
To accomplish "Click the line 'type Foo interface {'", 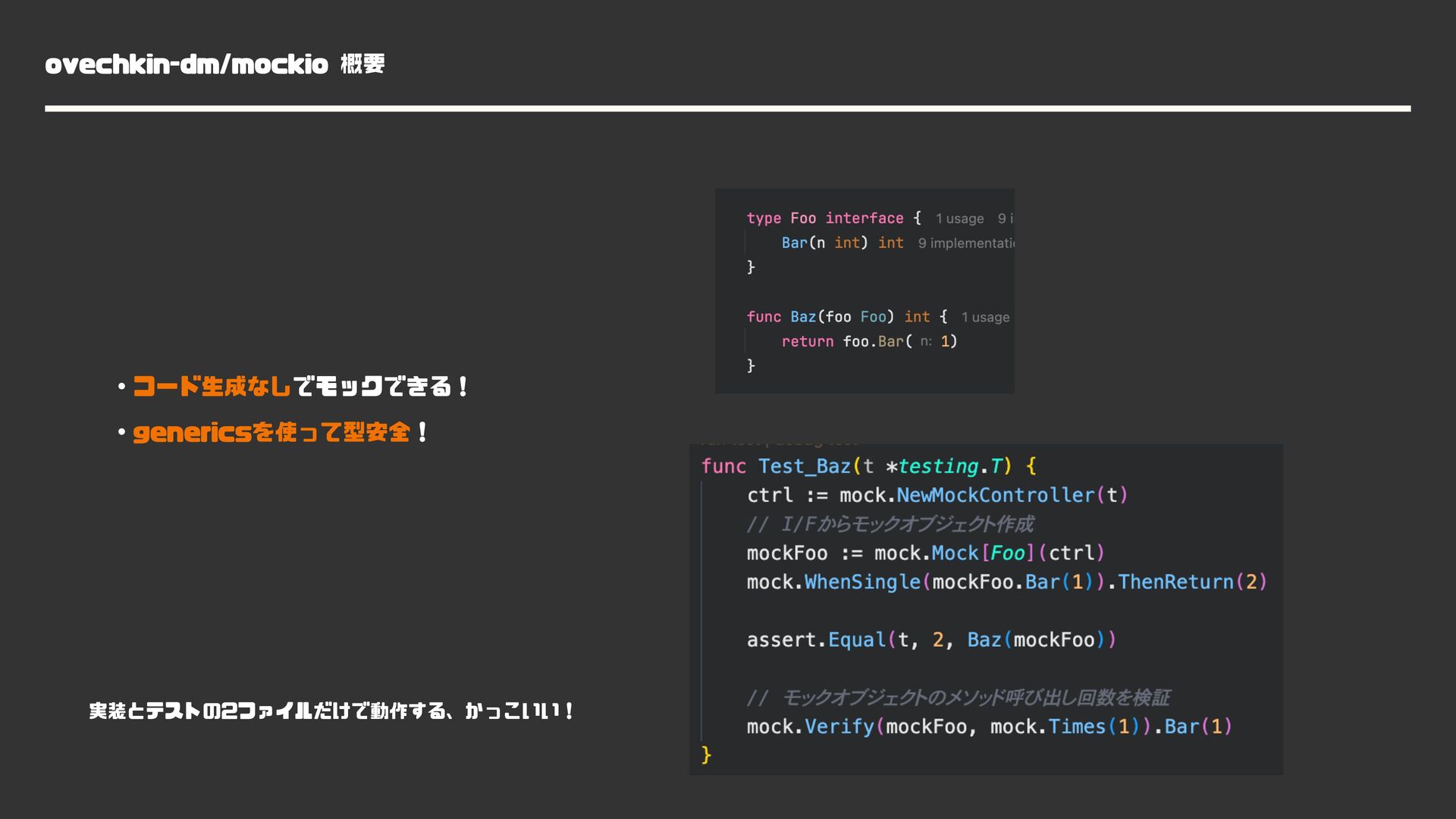I will tap(834, 218).
